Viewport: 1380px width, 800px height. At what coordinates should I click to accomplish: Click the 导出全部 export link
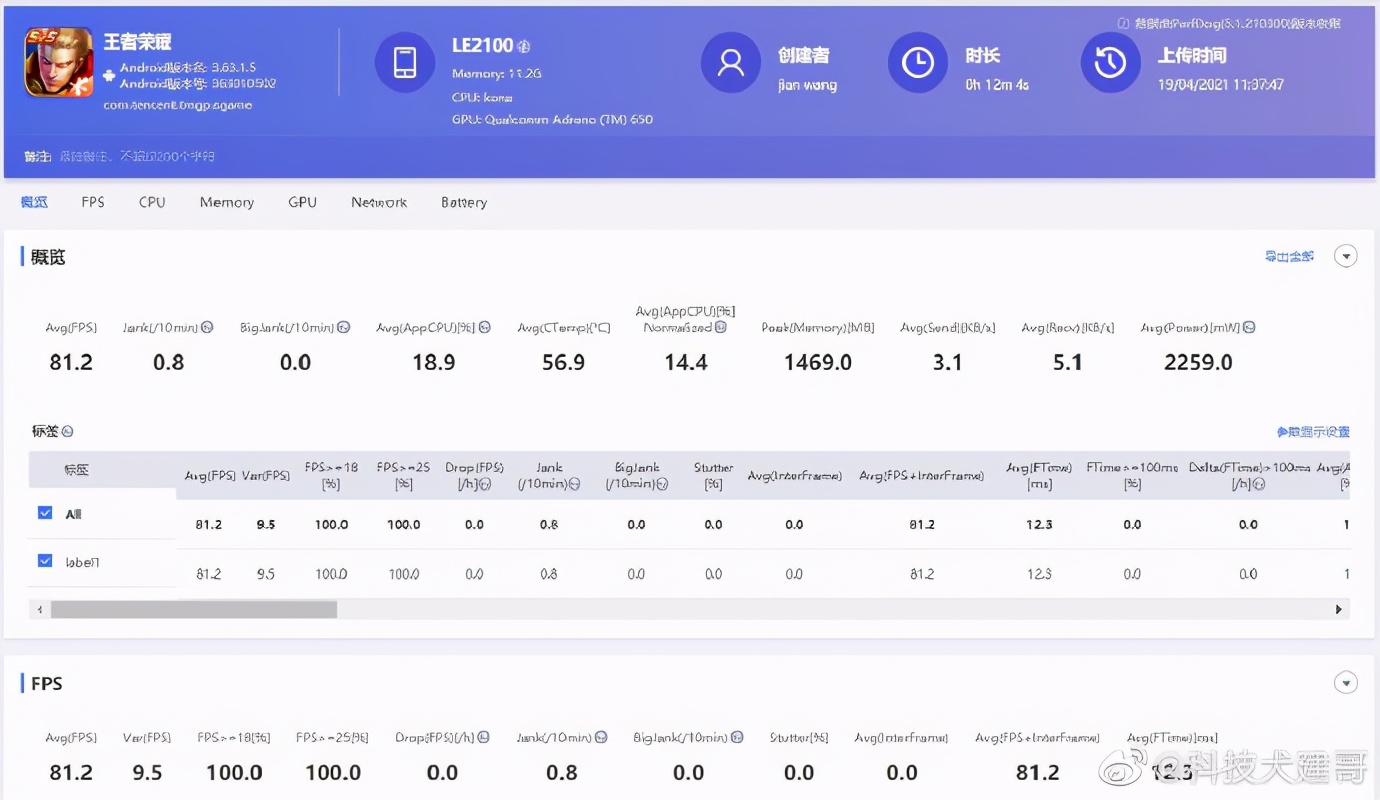1289,257
